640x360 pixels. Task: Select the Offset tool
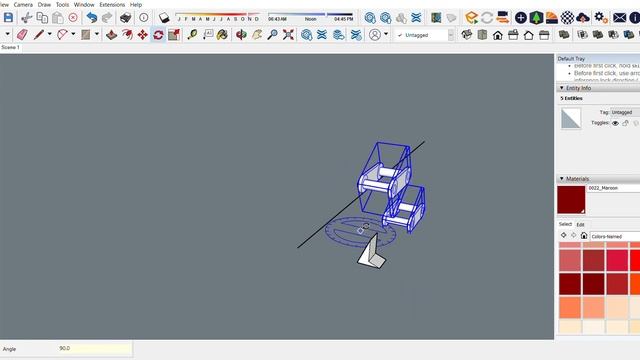coord(127,35)
